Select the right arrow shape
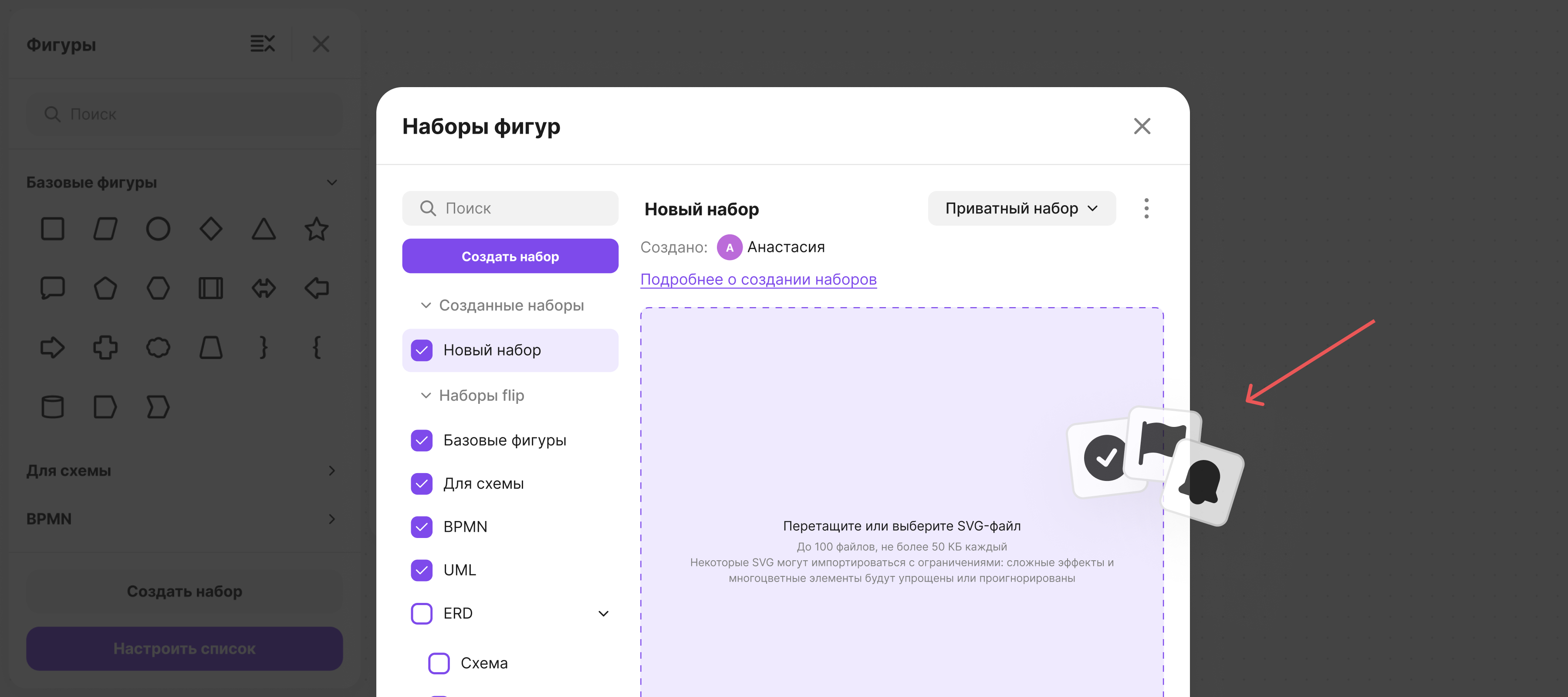Viewport: 1568px width, 697px height. [x=52, y=348]
